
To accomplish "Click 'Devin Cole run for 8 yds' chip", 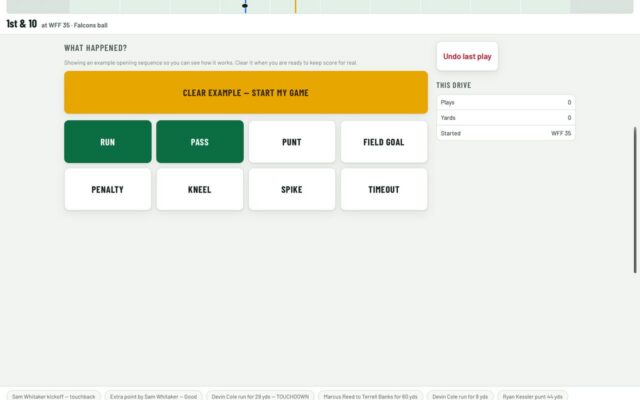I will [x=460, y=396].
